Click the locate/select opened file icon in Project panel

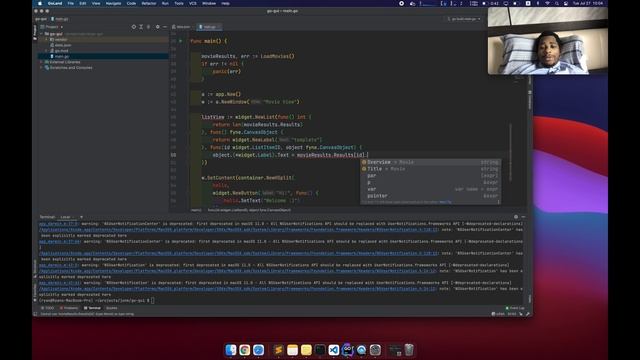133,27
